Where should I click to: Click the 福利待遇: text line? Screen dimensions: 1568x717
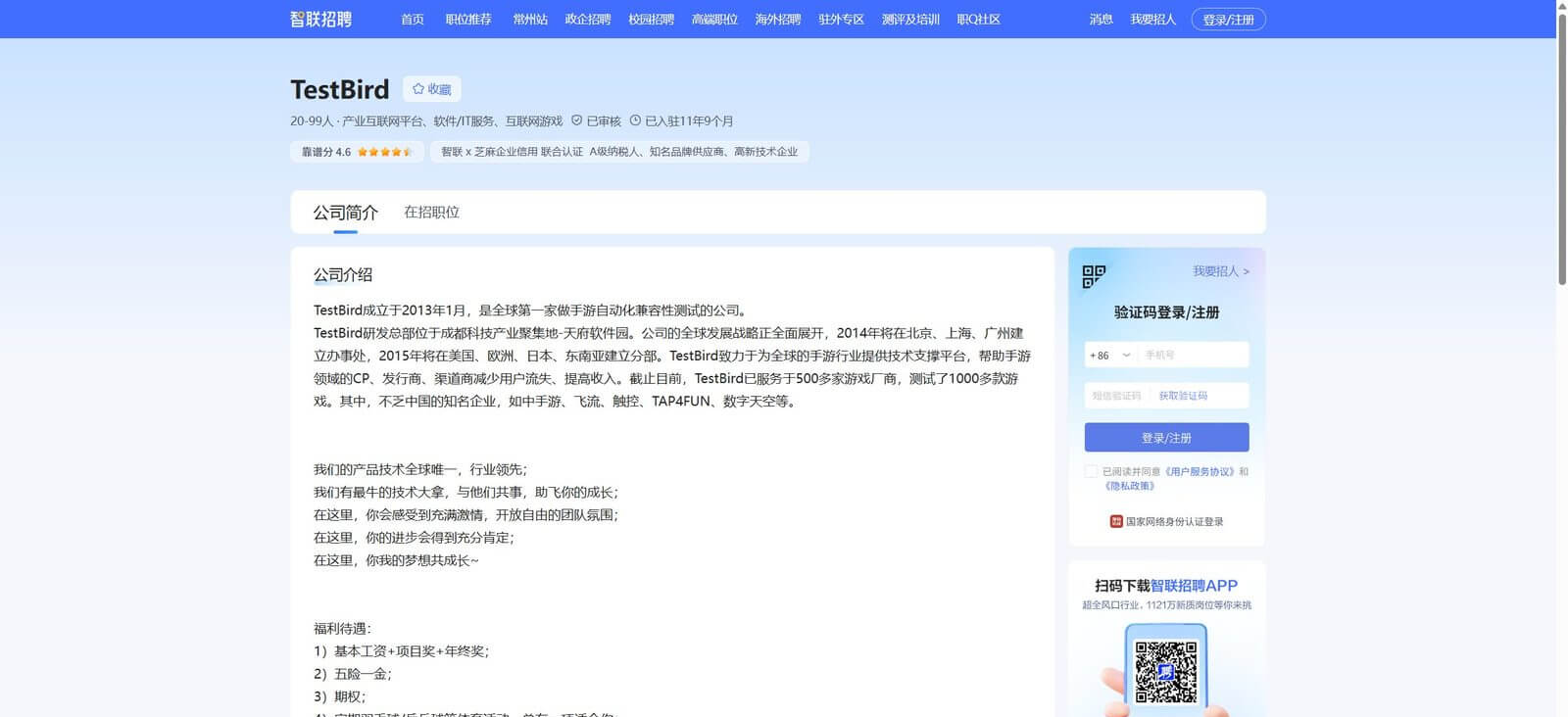click(342, 629)
